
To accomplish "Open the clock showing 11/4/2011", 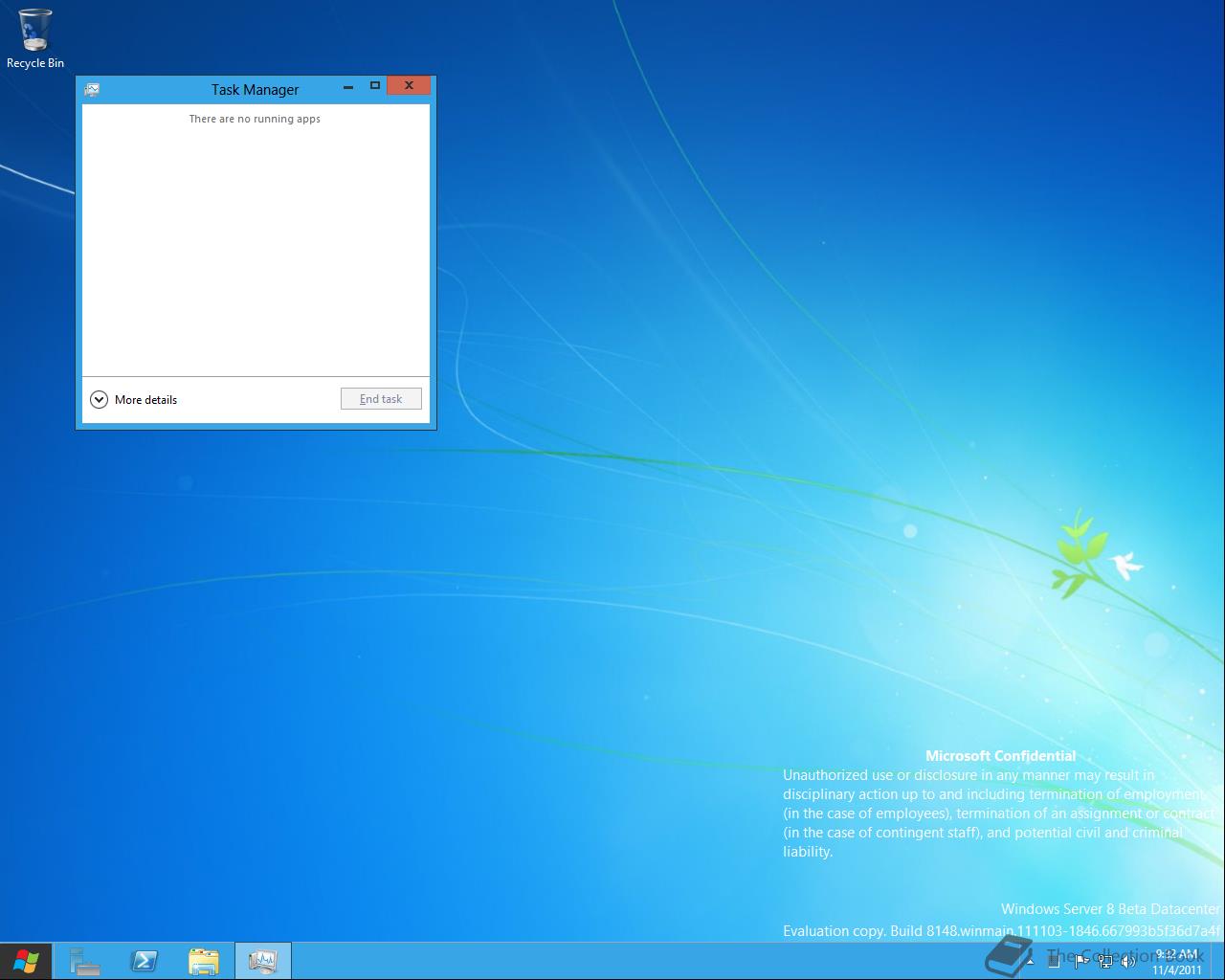I will tap(1177, 961).
